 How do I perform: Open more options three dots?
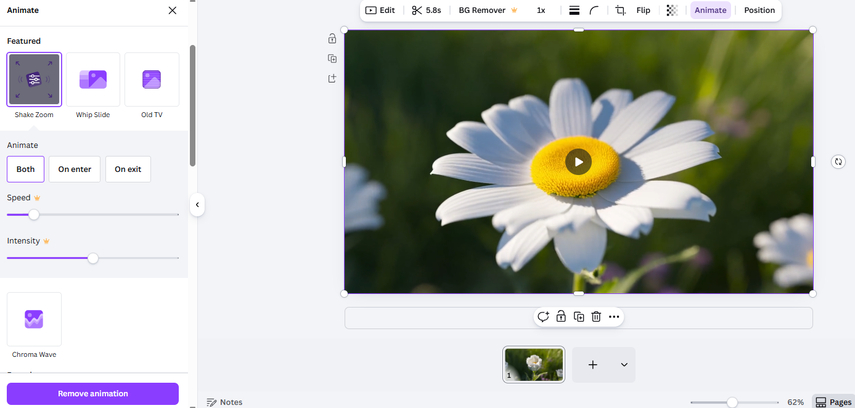click(x=614, y=317)
